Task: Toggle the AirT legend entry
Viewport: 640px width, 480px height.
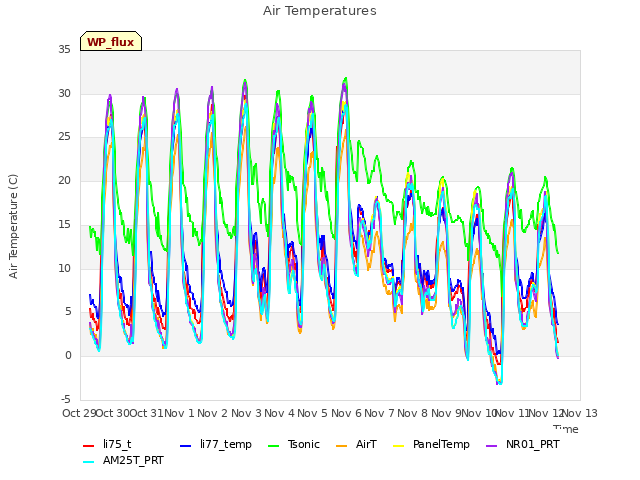Action: click(x=356, y=444)
